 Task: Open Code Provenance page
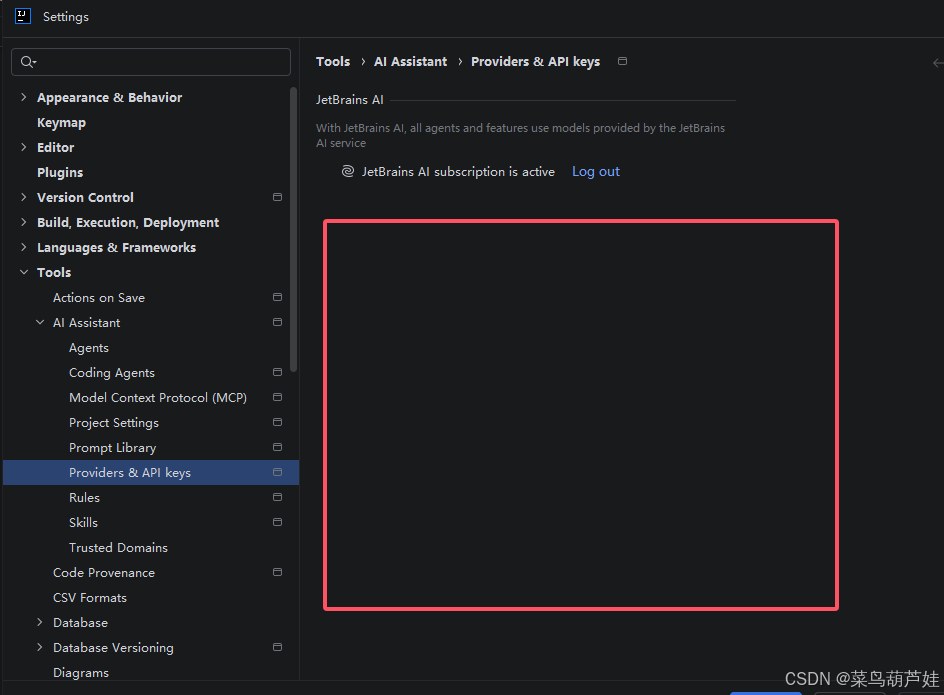pos(104,573)
